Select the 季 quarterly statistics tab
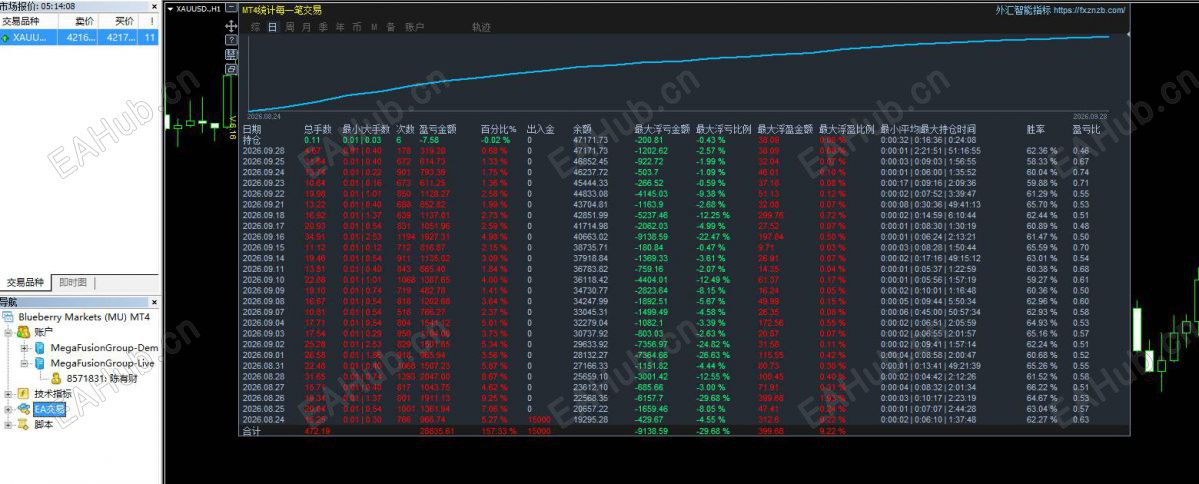Image resolution: width=1199 pixels, height=484 pixels. point(323,28)
